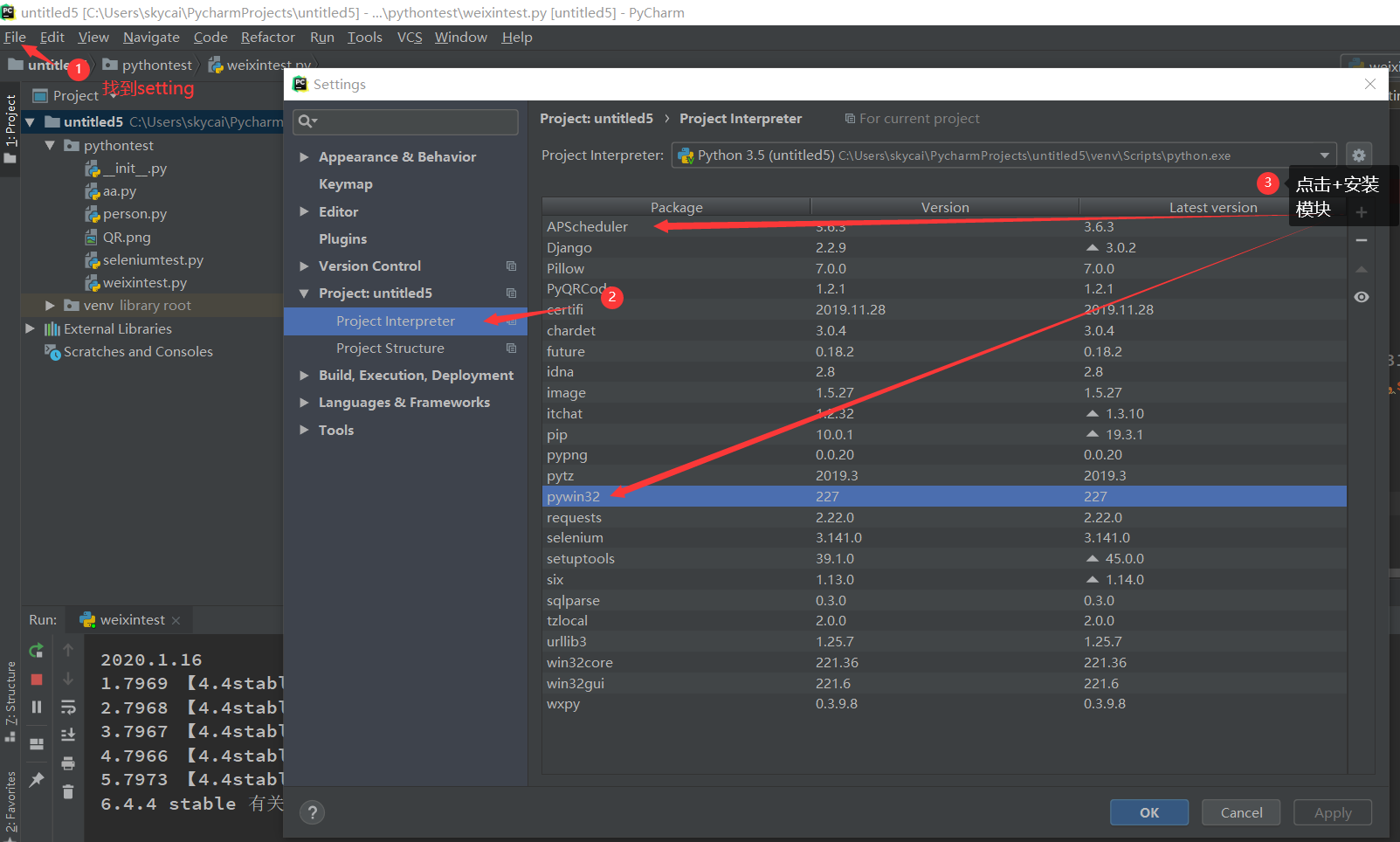This screenshot has width=1400, height=842.
Task: Close the weixintest Run tab
Action: (176, 620)
